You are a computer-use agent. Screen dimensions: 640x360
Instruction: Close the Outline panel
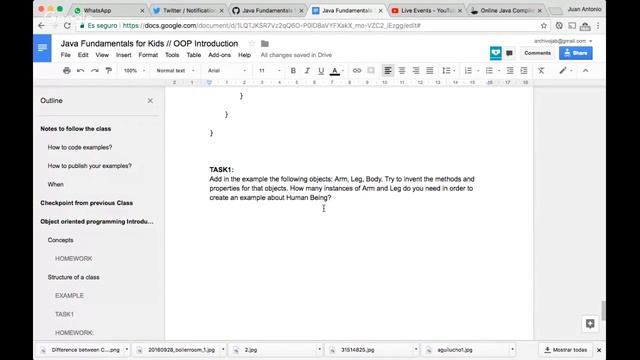pos(150,100)
